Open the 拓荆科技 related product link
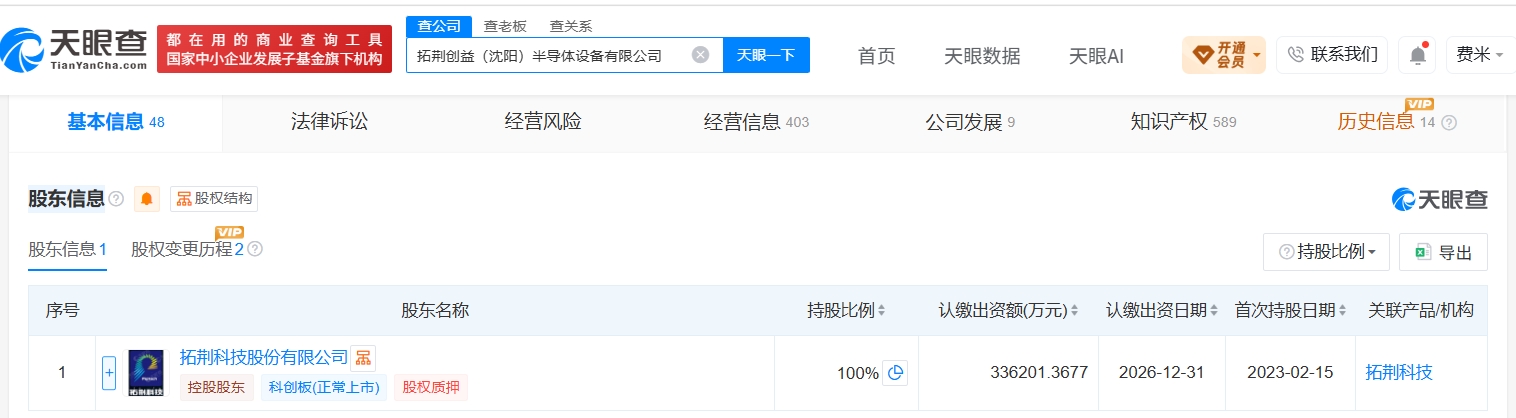The width and height of the screenshot is (1516, 418). 1398,373
